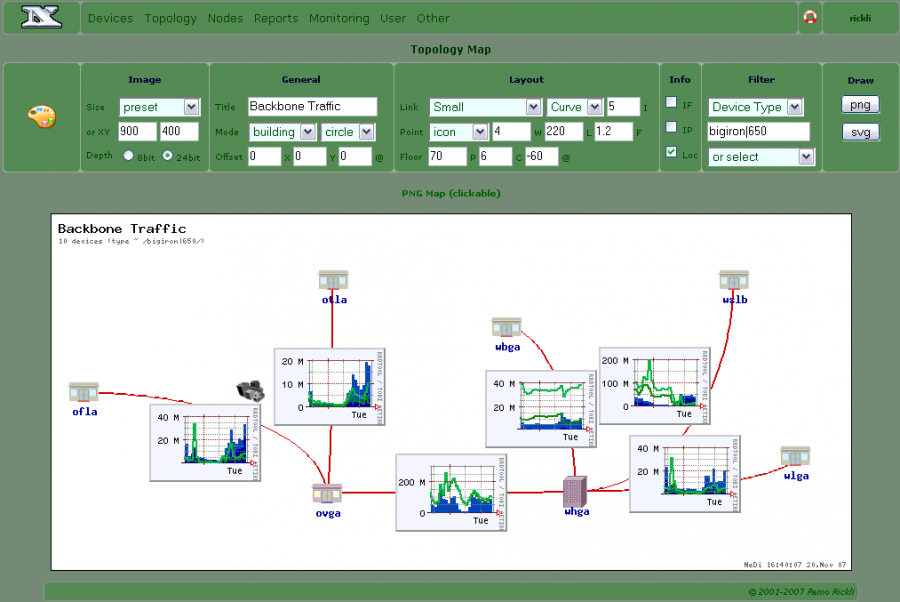This screenshot has width=900, height=602.
Task: Click the NeDi logo icon
Action: [41, 17]
